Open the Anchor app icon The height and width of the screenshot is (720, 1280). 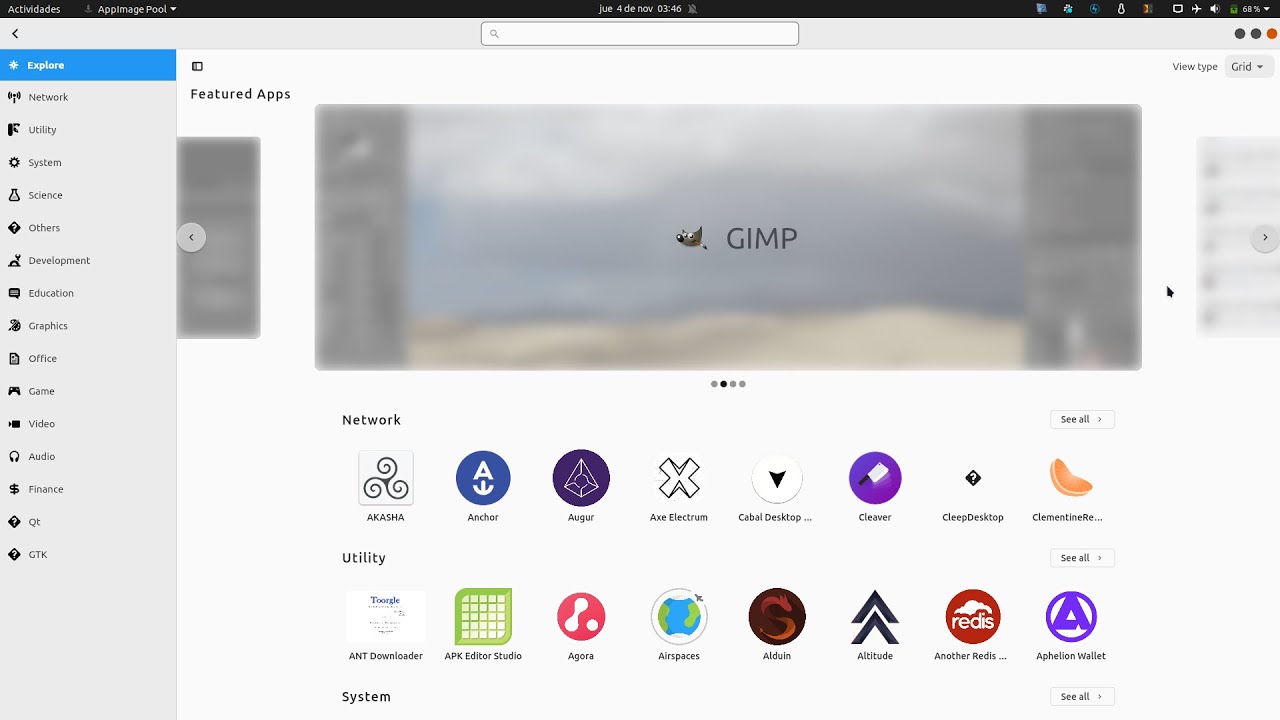(483, 478)
